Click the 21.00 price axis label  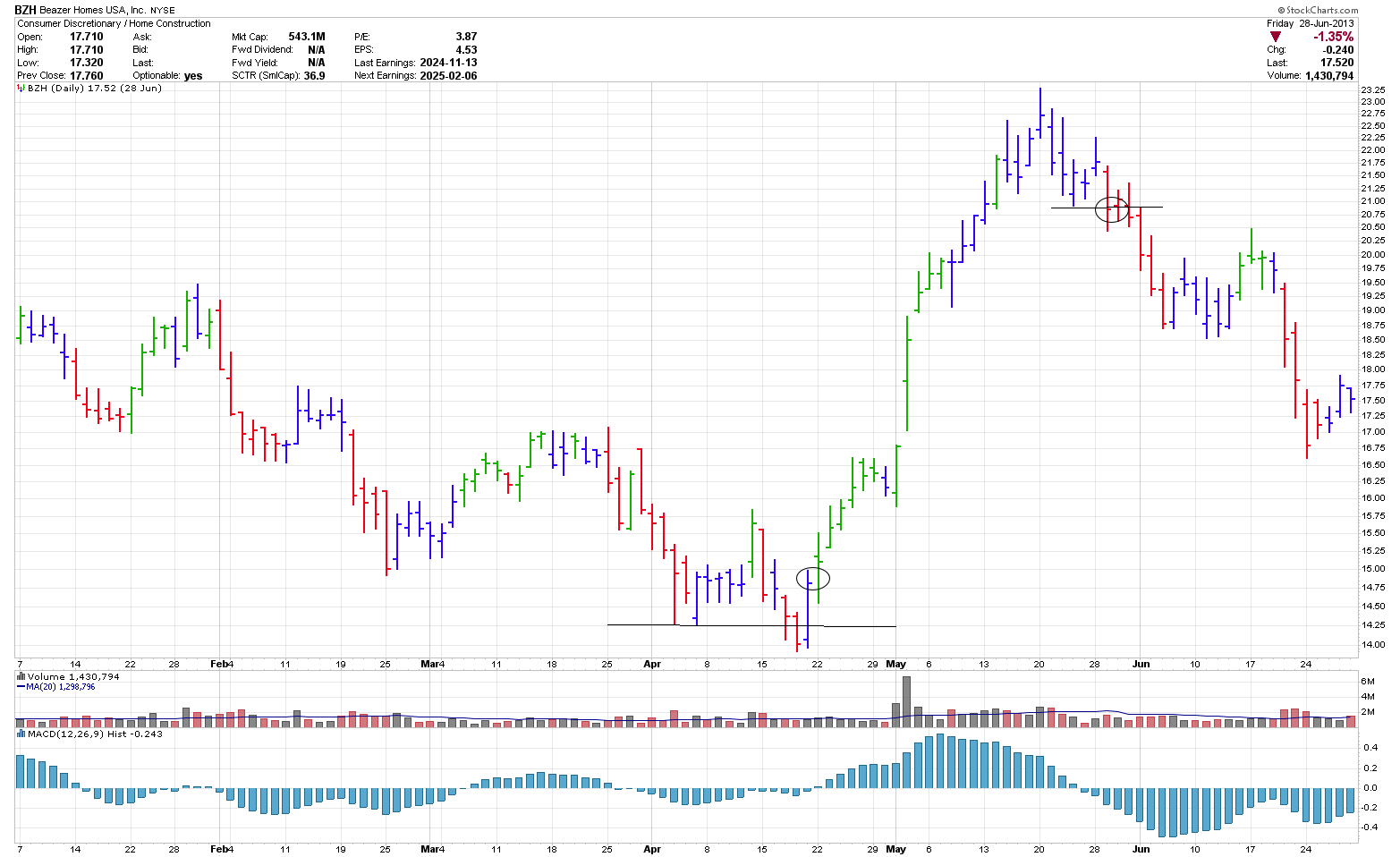click(x=1372, y=201)
